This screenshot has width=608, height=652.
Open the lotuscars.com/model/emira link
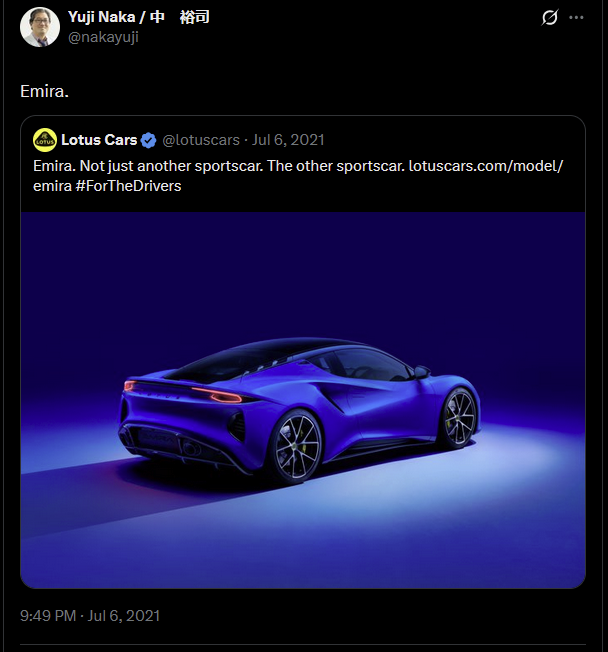click(486, 164)
